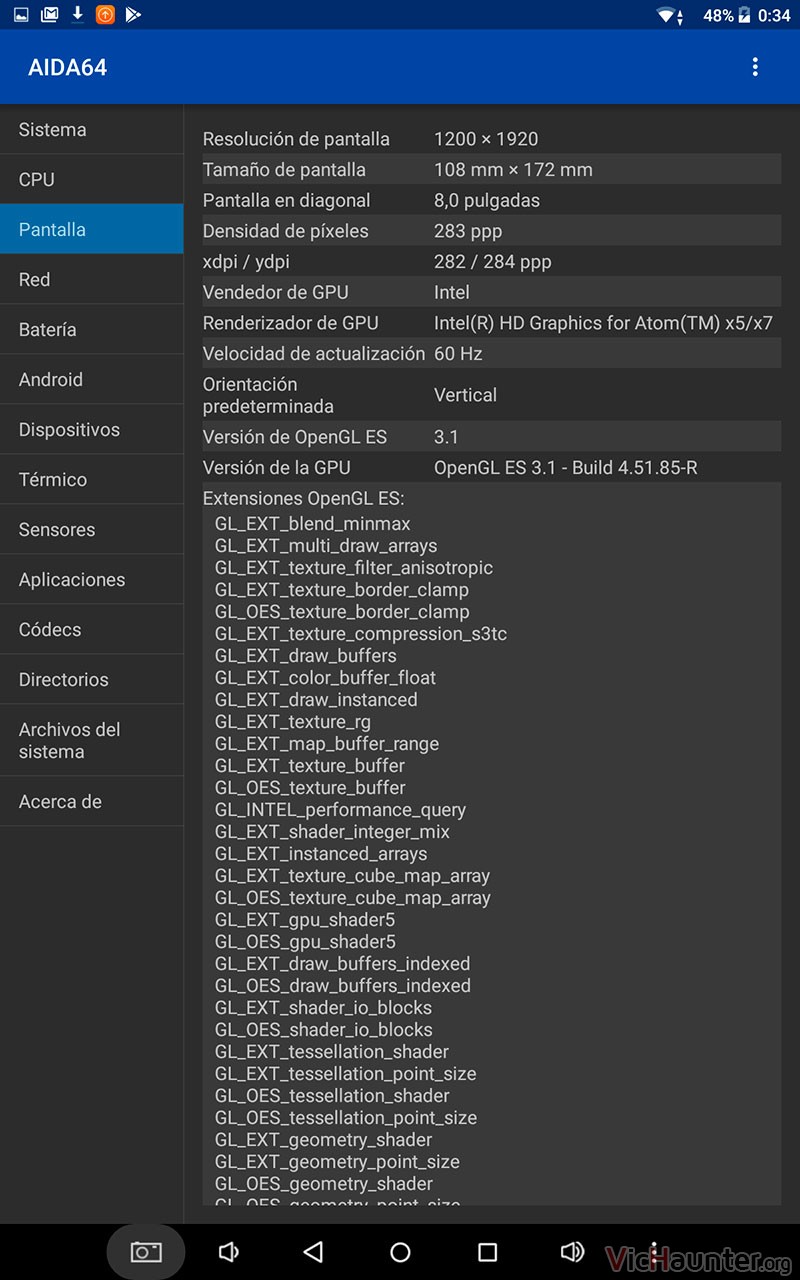800x1280 pixels.
Task: Tap the GL_EXT_map_buffer_range line
Action: (x=327, y=743)
